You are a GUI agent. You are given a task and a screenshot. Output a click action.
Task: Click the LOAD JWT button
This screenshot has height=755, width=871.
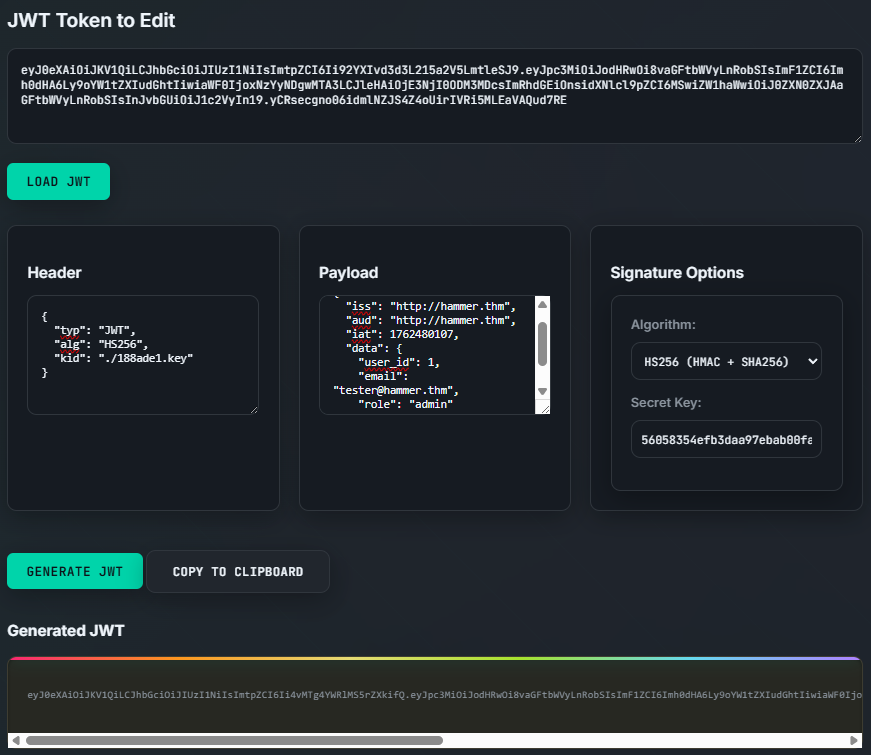coord(58,182)
